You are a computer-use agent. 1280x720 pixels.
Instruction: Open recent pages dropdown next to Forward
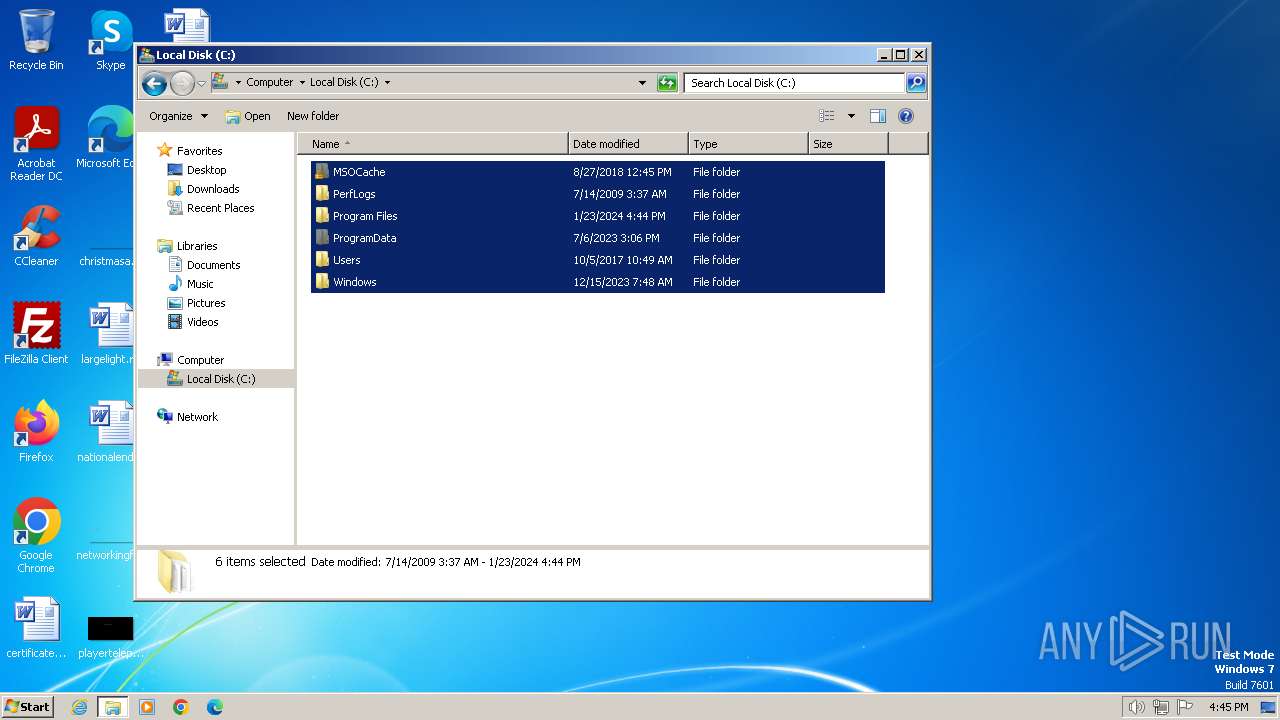[x=201, y=83]
